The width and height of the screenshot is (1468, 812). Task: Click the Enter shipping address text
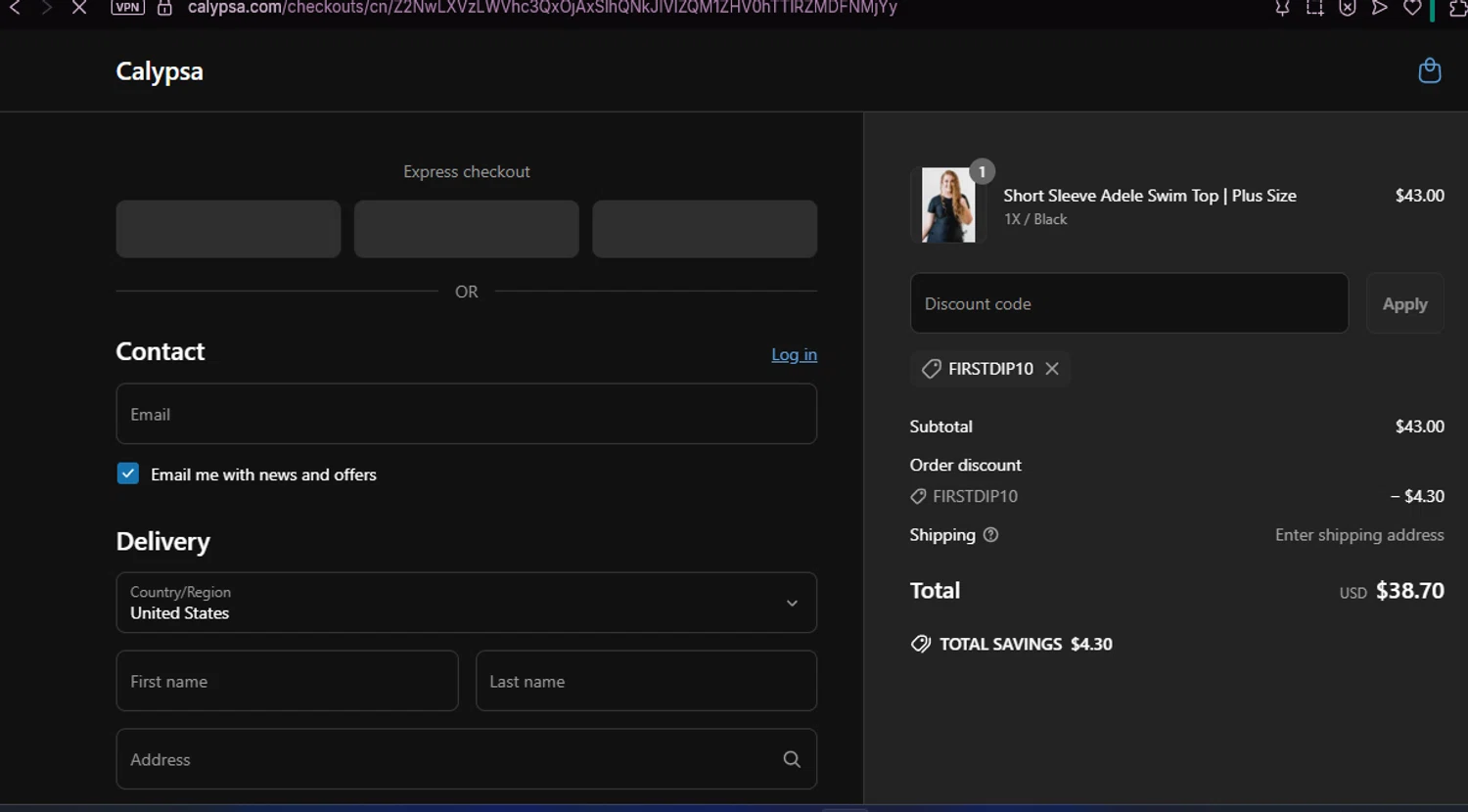[x=1359, y=535]
